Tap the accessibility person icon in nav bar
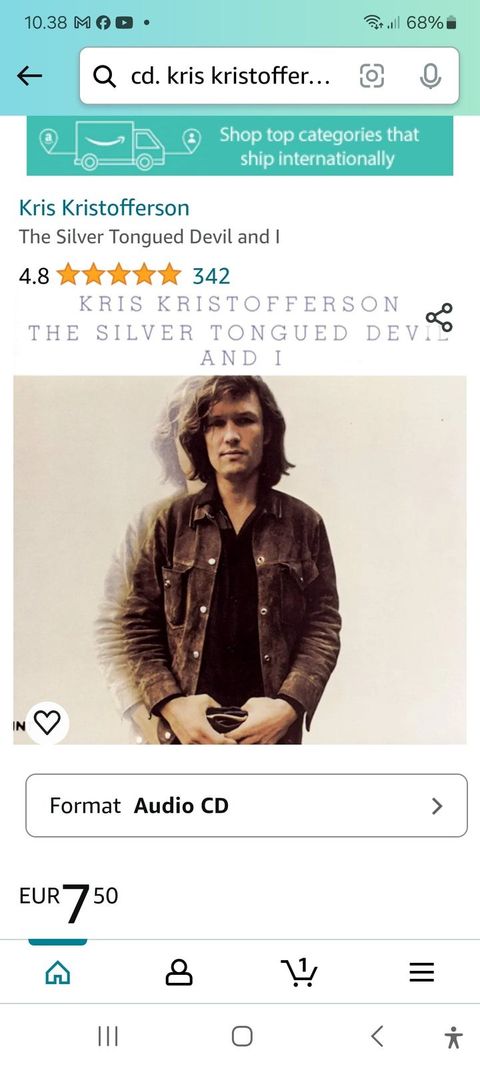 tap(453, 1037)
